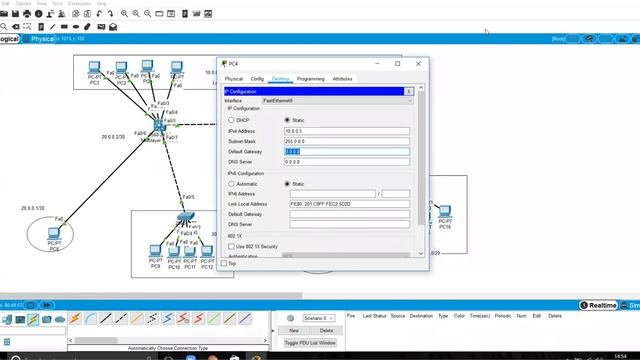Image resolution: width=640 pixels, height=360 pixels.
Task: Select the Draw Ellipse tool
Action: pyautogui.click(x=76, y=27)
